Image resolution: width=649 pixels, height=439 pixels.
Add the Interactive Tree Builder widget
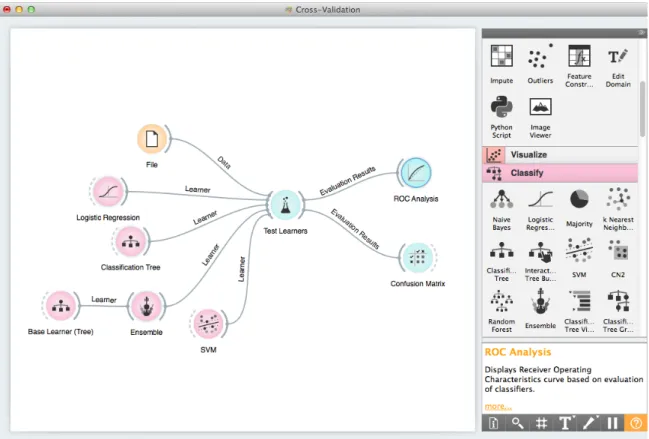tap(540, 261)
